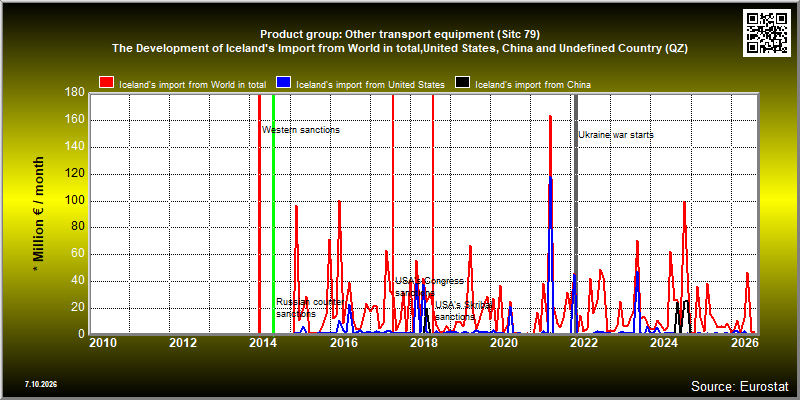Viewport: 800px width, 400px height.
Task: Click the QR code image
Action: click(767, 33)
